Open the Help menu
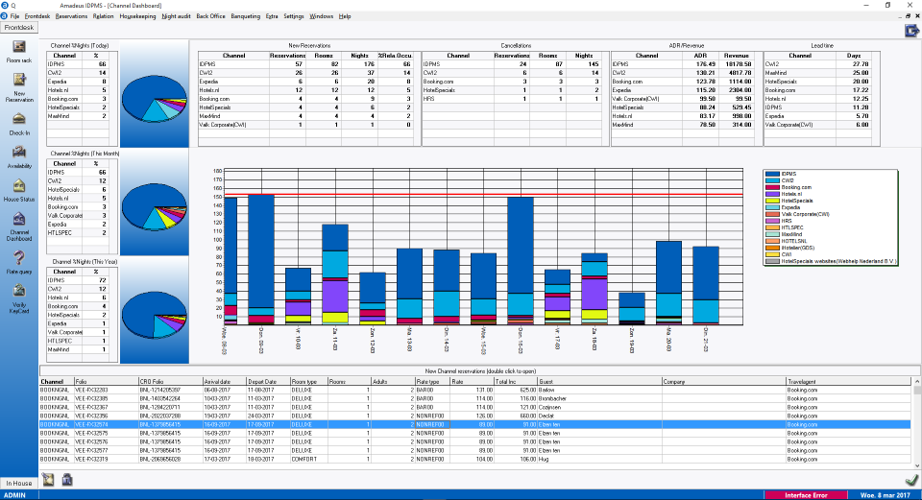This screenshot has height=500, width=922. point(345,16)
